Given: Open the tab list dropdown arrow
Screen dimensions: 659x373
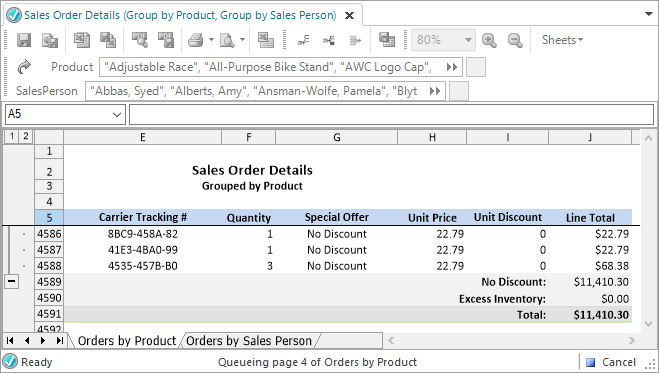Looking at the screenshot, I should tap(648, 14).
